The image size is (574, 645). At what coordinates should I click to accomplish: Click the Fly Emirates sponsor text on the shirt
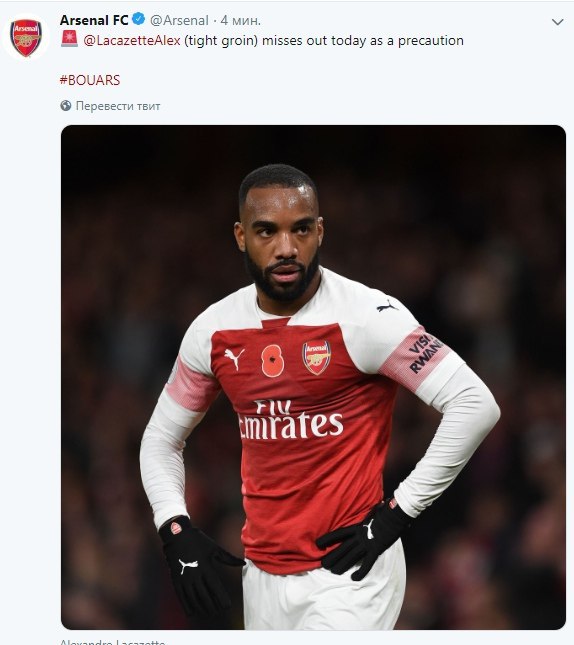[290, 419]
